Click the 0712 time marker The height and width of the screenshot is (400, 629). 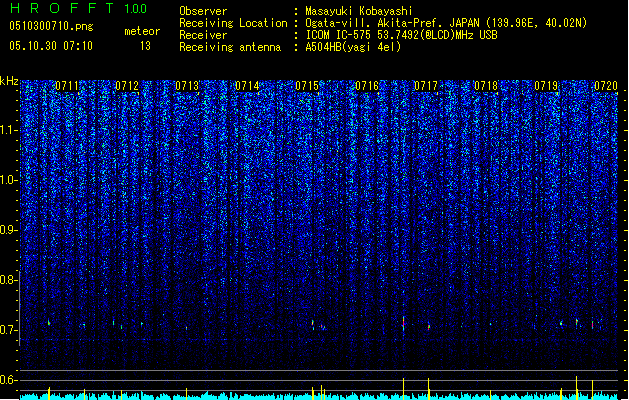[127, 86]
